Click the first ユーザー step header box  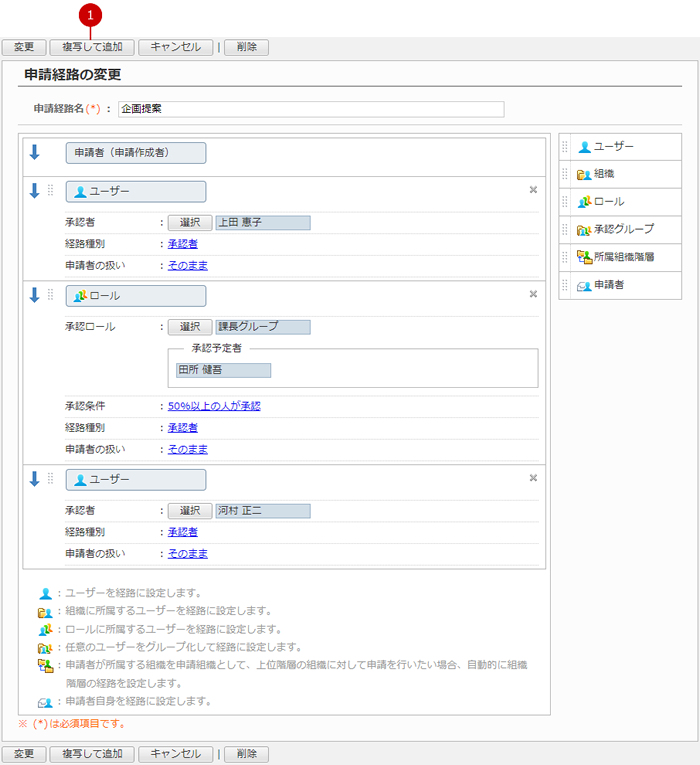[136, 192]
